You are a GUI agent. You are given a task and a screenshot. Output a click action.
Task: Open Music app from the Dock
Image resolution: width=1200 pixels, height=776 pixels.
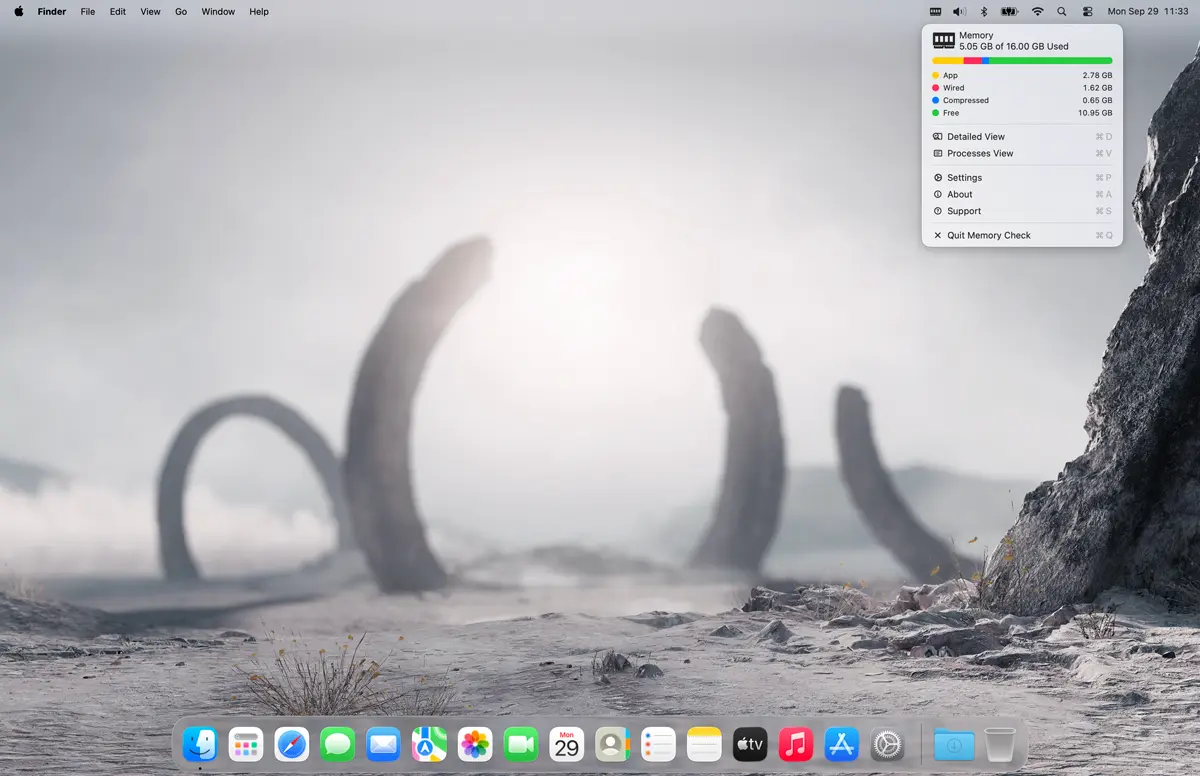796,744
